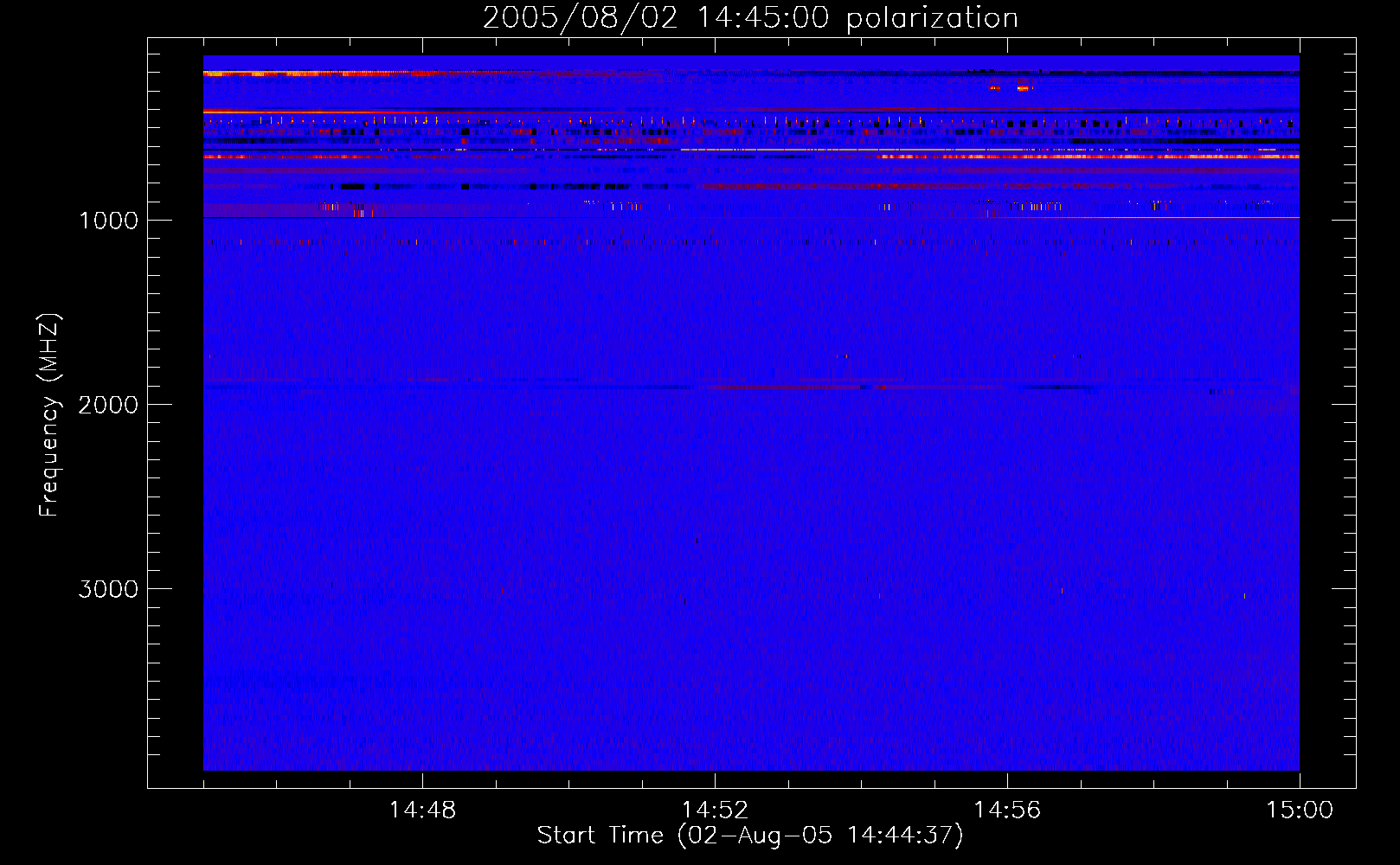The image size is (1400, 865).
Task: Click the 14:56 time tick label
Action: [1007, 811]
